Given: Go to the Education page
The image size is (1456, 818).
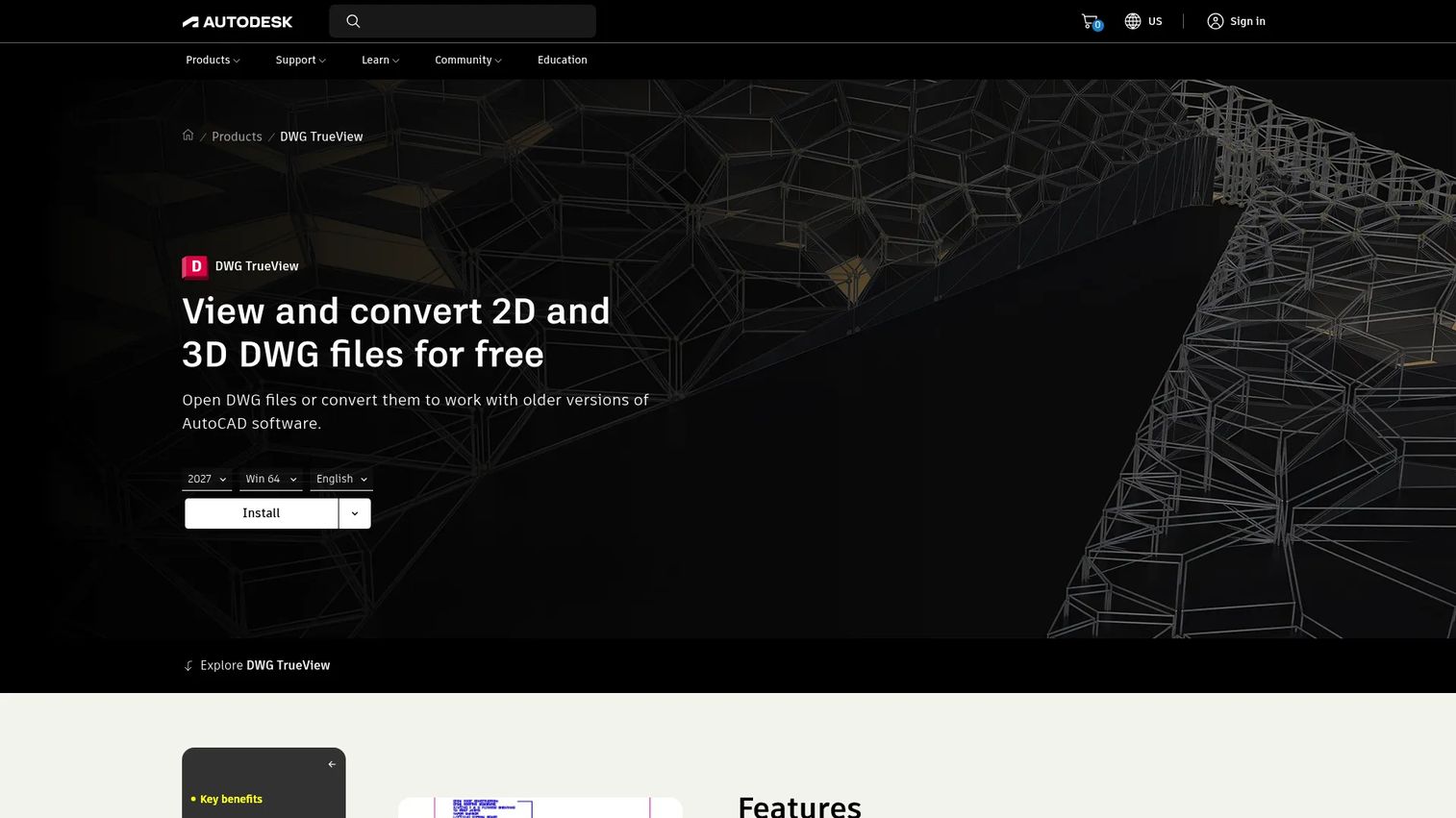Looking at the screenshot, I should [x=563, y=60].
